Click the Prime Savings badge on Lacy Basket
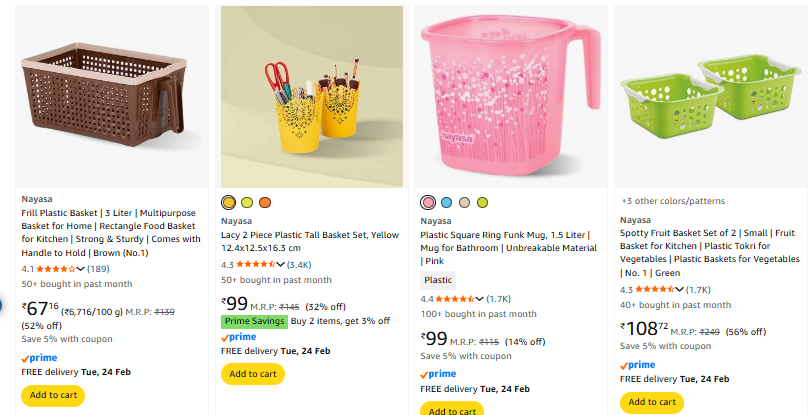Image resolution: width=810 pixels, height=415 pixels. click(x=253, y=322)
